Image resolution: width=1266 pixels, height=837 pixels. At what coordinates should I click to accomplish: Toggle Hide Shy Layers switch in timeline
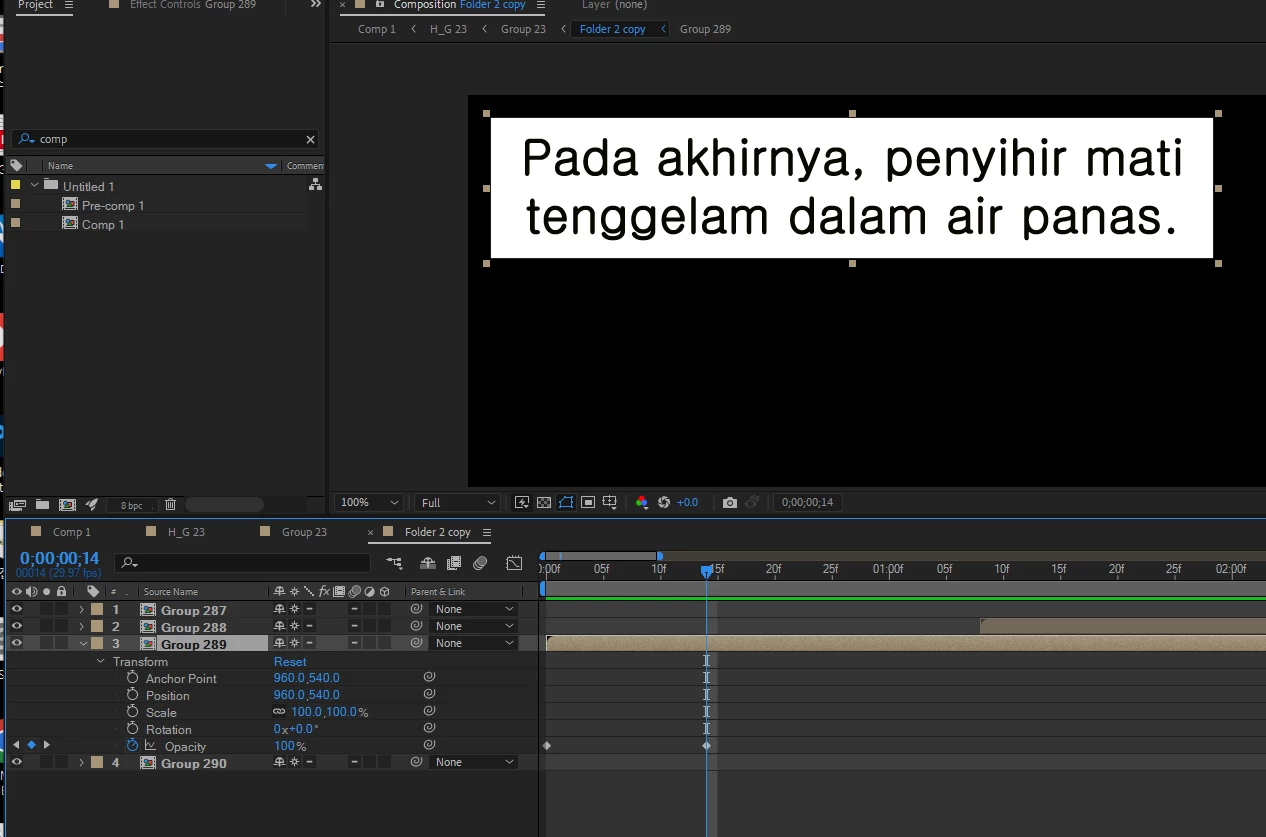tap(428, 563)
